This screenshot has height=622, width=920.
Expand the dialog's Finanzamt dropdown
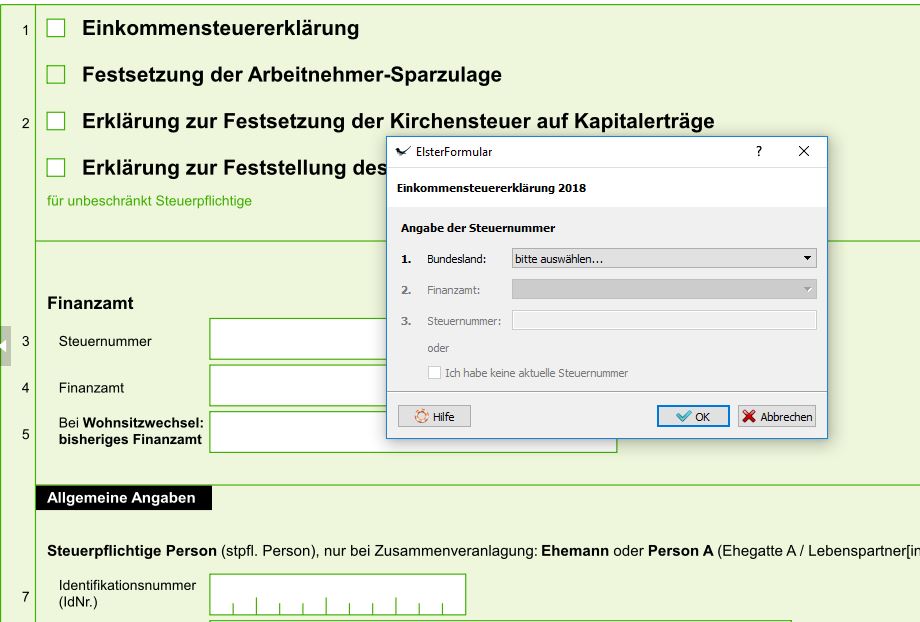click(664, 289)
